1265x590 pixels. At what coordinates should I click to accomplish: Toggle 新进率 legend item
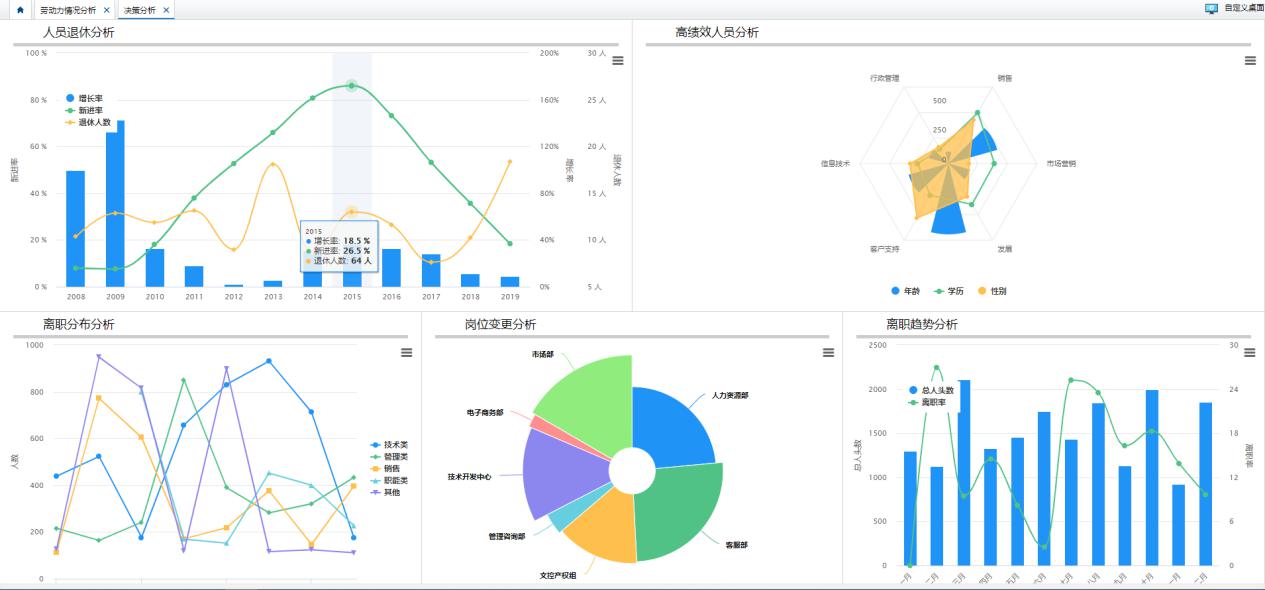(x=89, y=110)
